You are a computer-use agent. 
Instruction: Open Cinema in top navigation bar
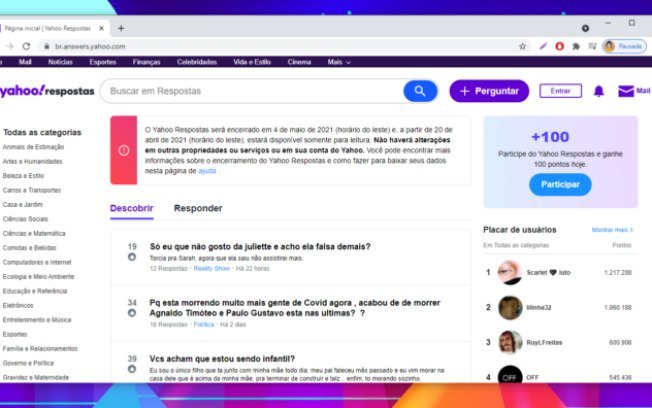[x=299, y=62]
